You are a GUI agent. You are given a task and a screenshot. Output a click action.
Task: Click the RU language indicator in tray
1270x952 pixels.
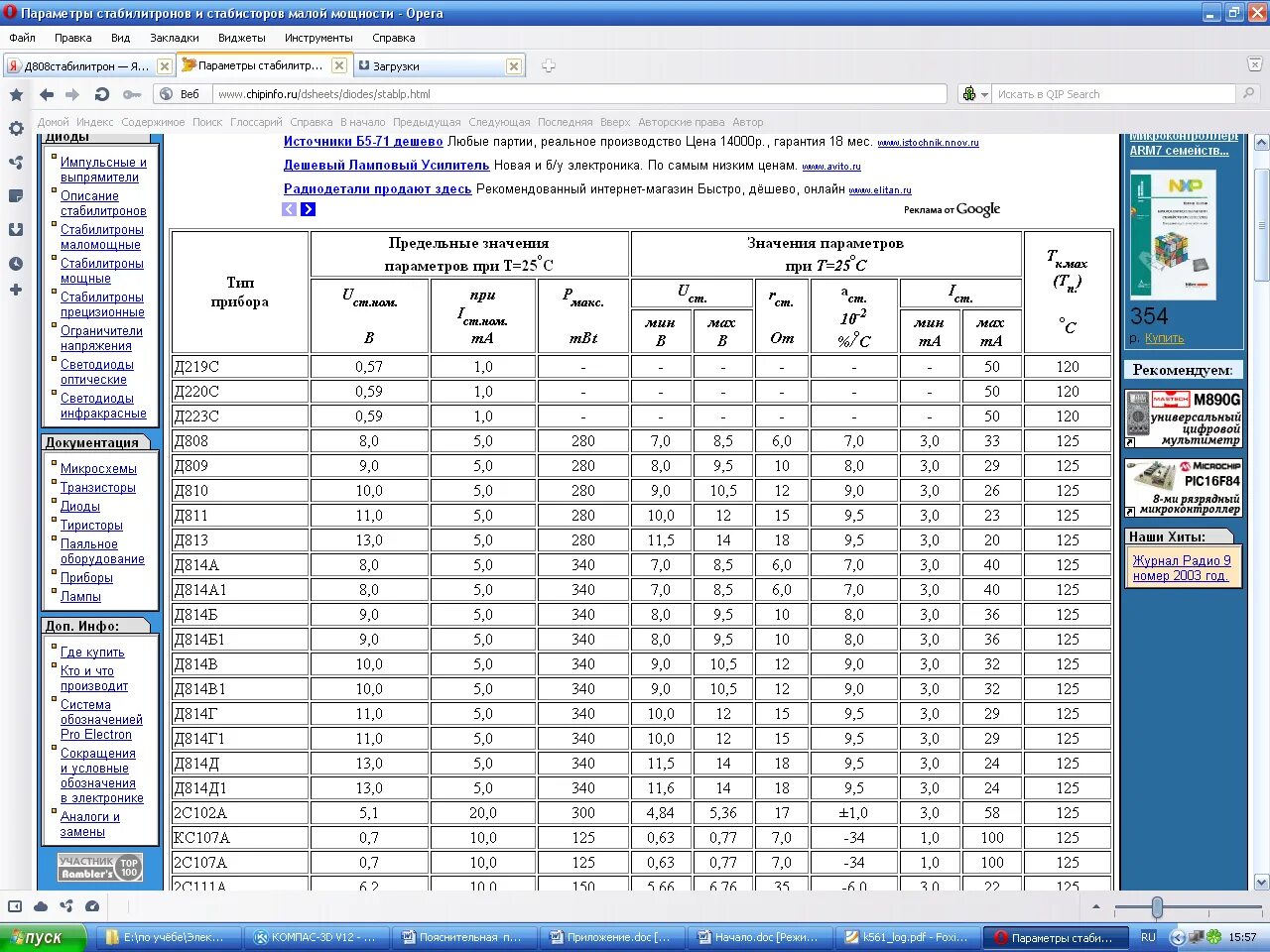[1148, 937]
